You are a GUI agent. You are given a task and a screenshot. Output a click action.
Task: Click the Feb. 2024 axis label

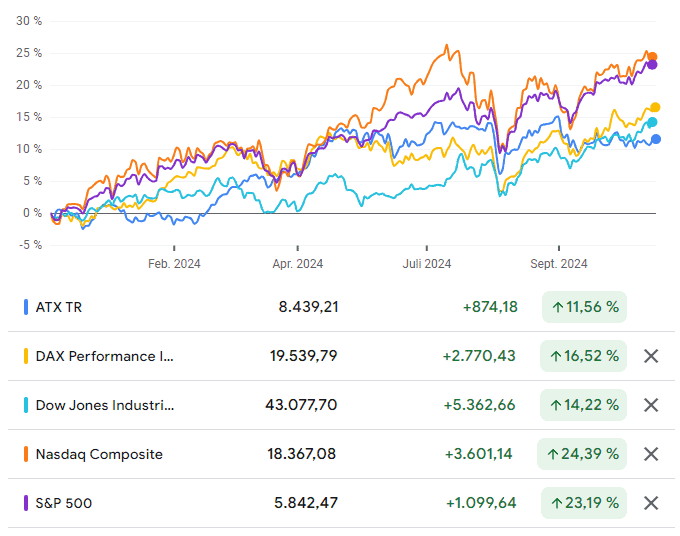(x=174, y=264)
